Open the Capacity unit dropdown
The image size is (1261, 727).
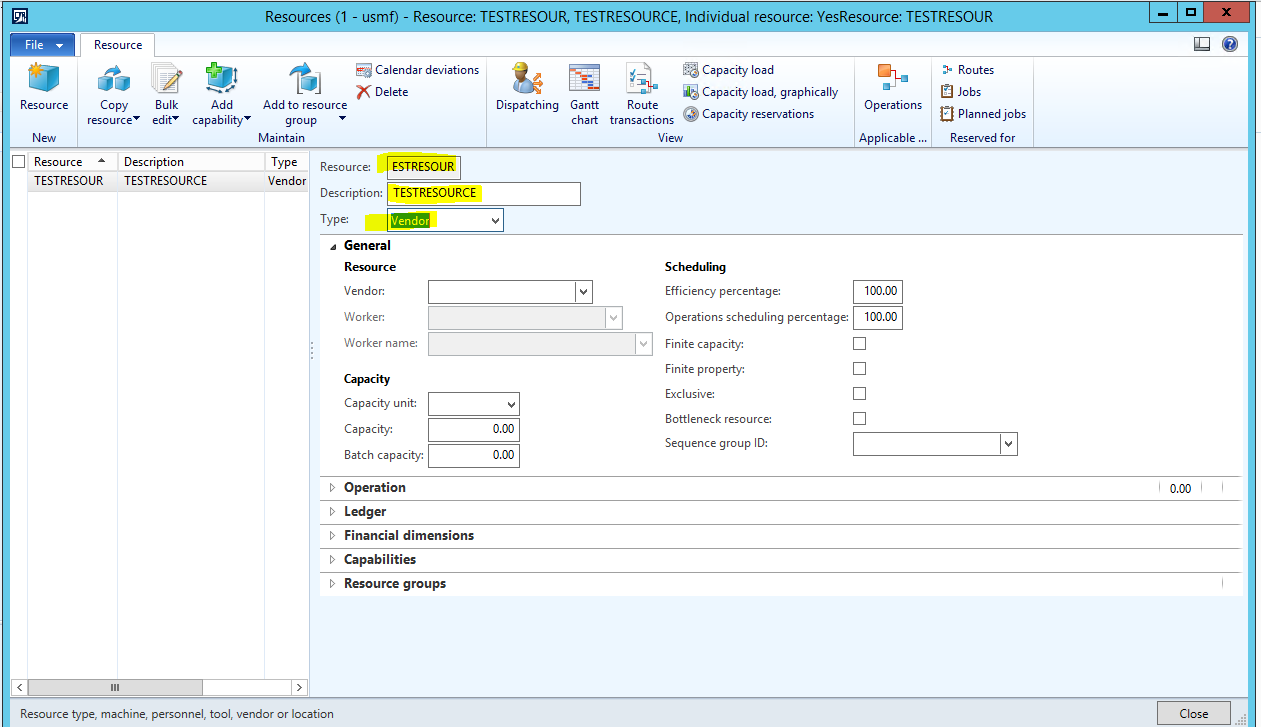[511, 404]
